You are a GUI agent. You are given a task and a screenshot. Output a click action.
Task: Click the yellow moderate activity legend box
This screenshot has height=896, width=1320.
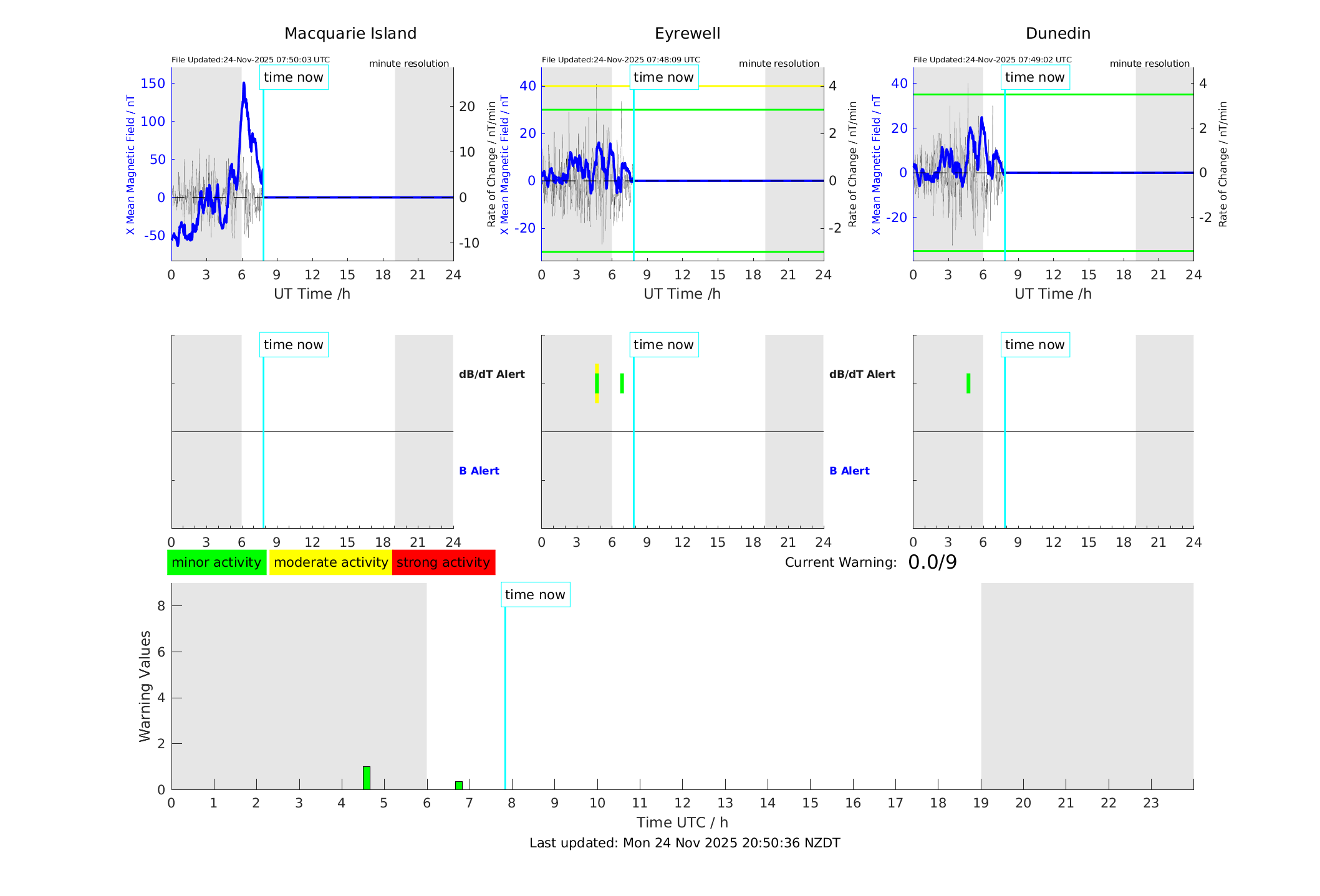(x=330, y=562)
